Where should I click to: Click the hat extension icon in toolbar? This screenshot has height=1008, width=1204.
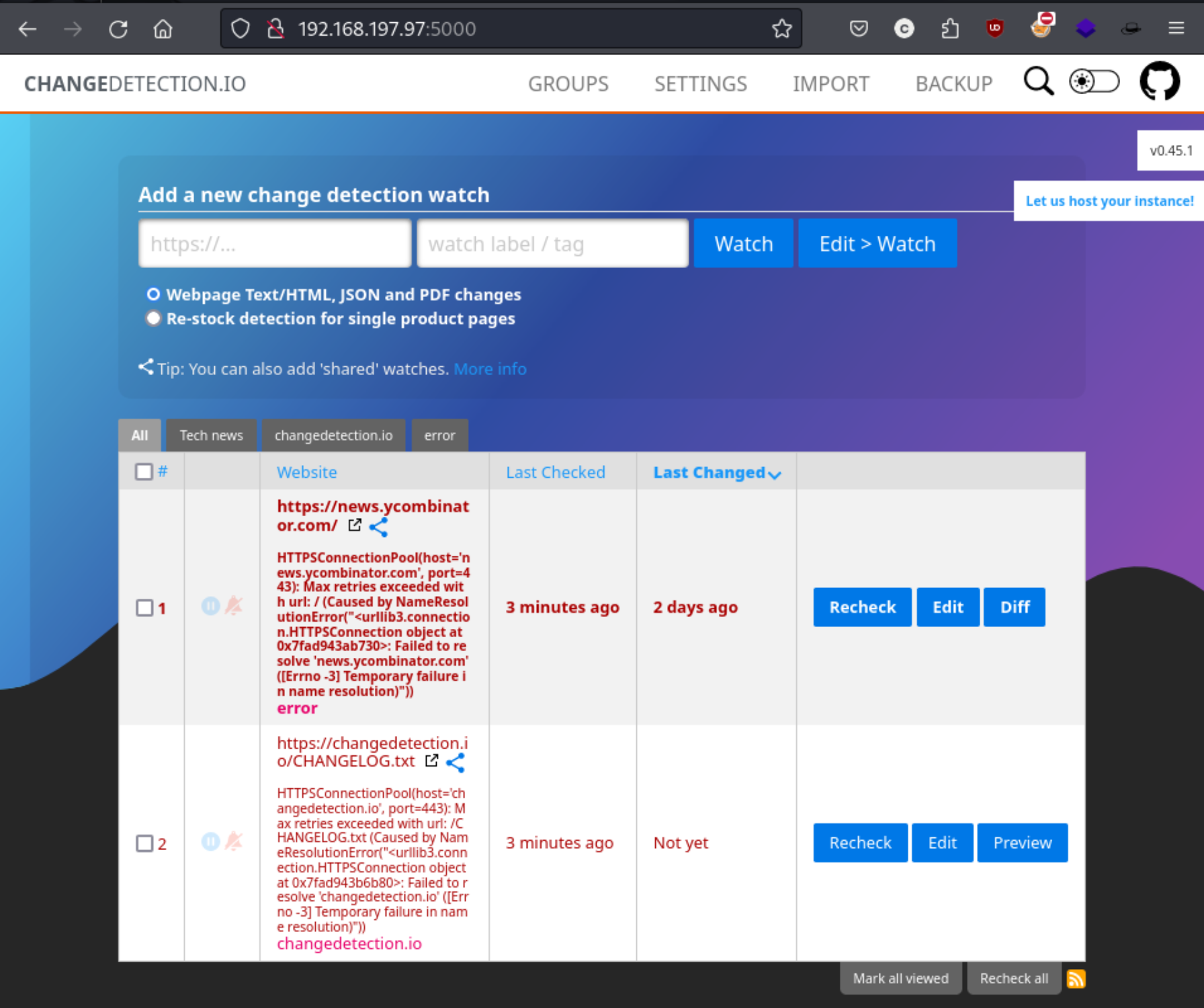point(1131,29)
